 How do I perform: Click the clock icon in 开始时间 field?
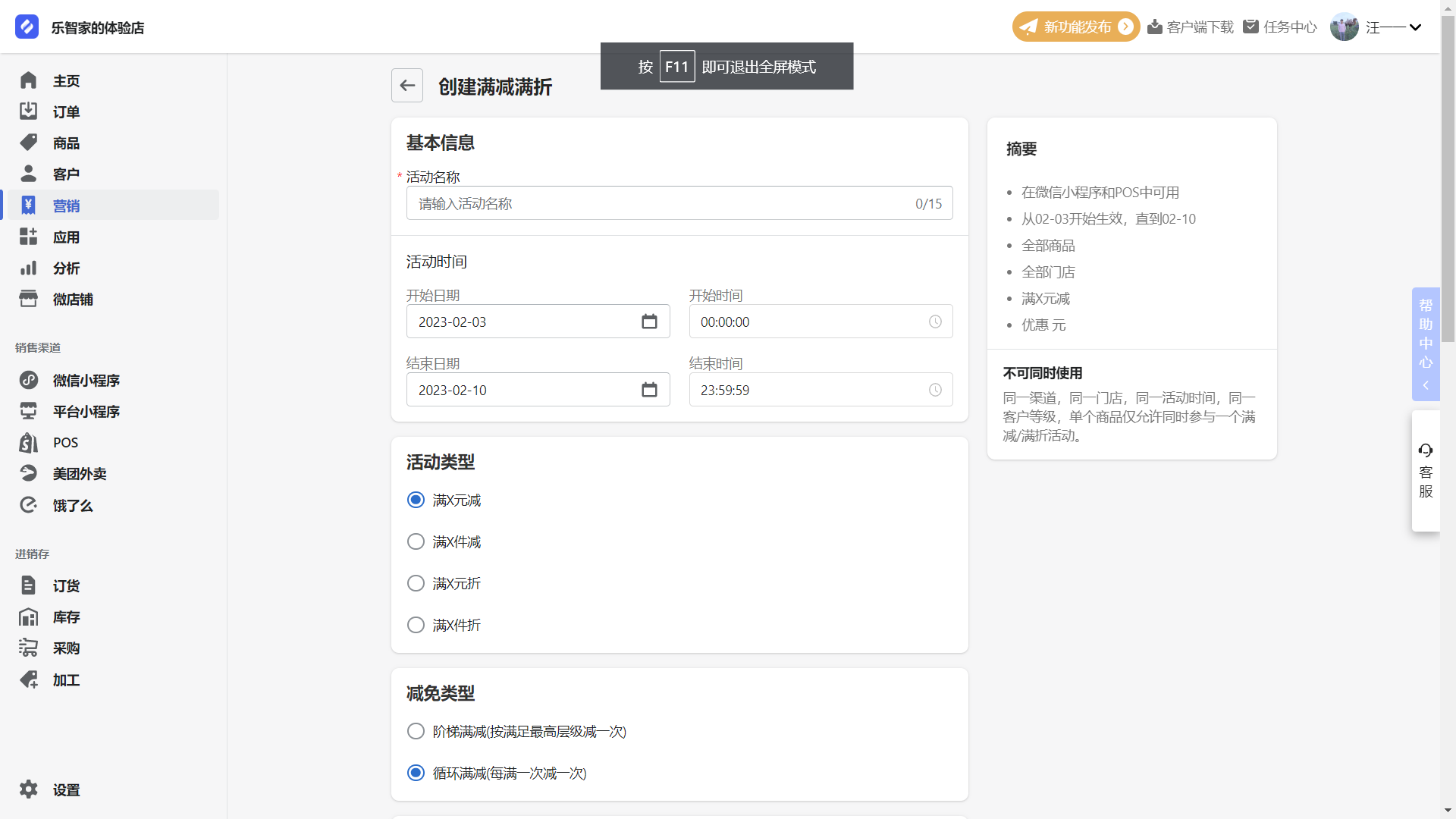coord(935,322)
